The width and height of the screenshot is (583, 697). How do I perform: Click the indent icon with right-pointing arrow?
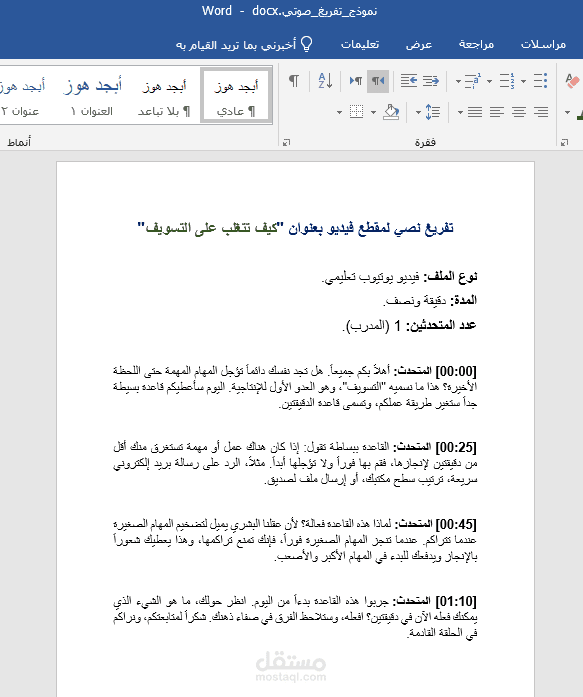coord(431,81)
